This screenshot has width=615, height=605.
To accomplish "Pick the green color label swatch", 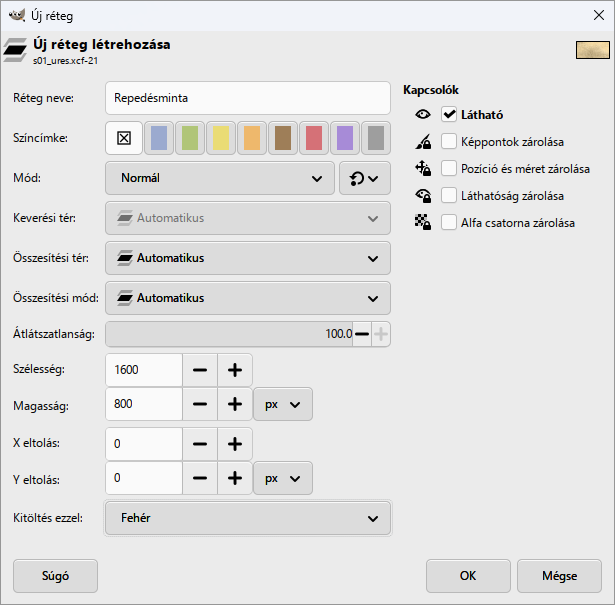I will point(190,138).
